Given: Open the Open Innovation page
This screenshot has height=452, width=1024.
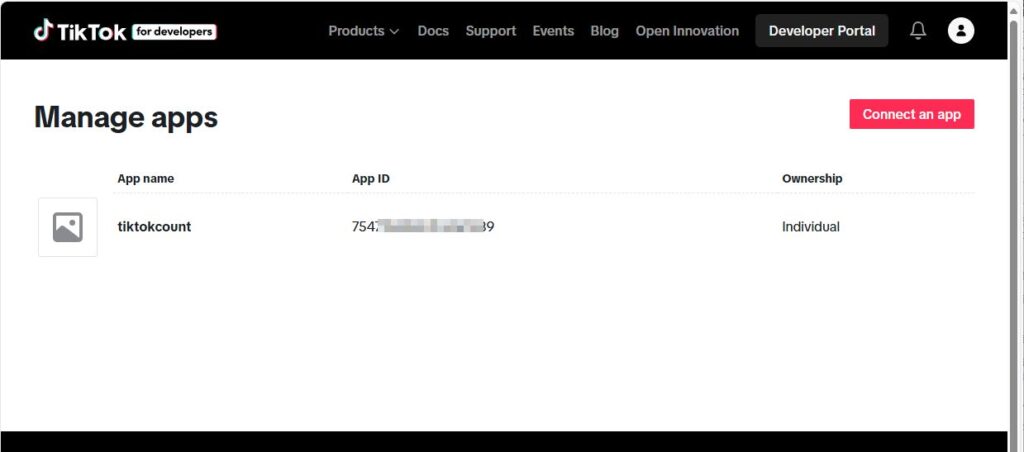Looking at the screenshot, I should (687, 31).
